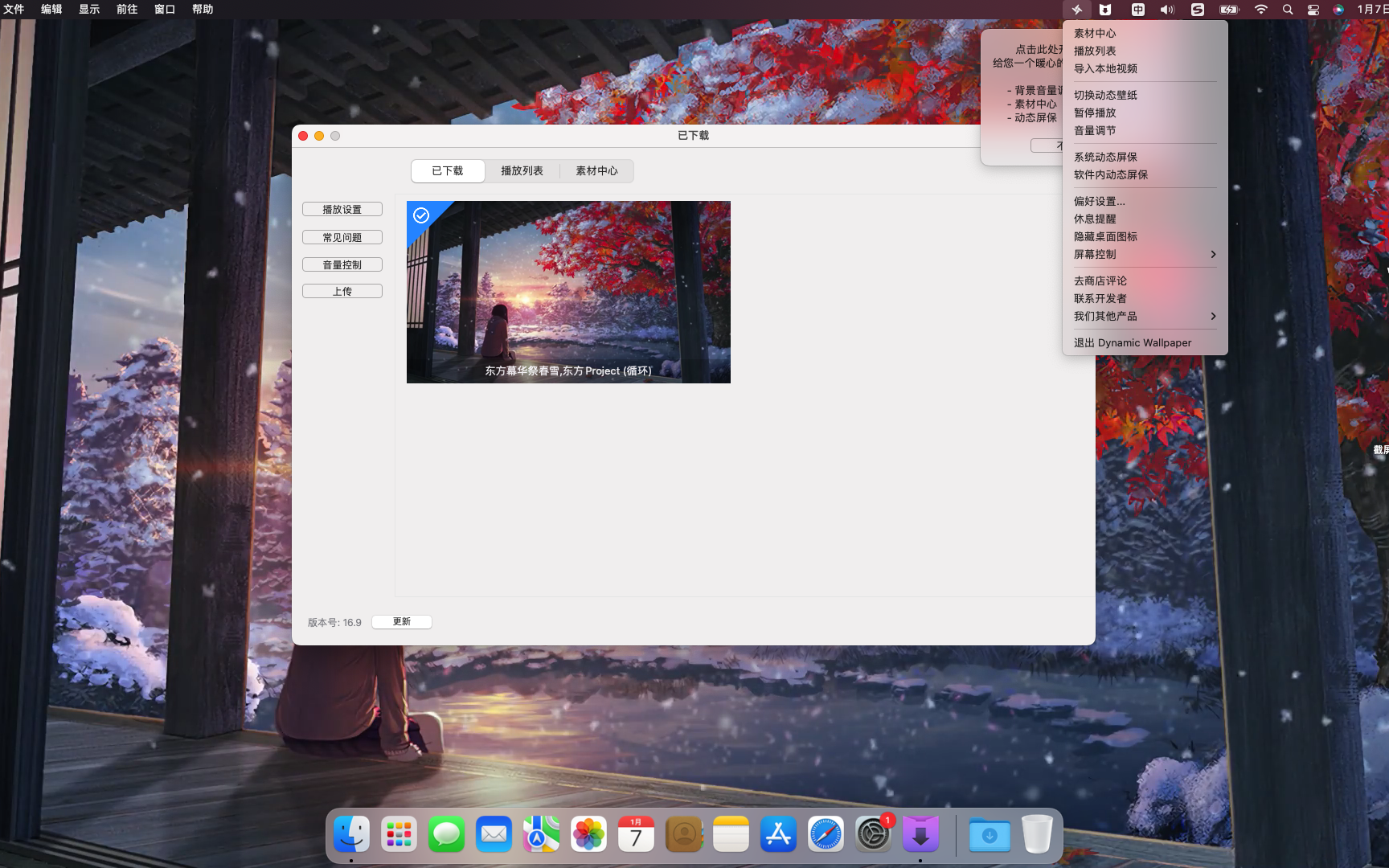Viewport: 1389px width, 868px height.
Task: Click the 播放设置 button
Action: 342,210
